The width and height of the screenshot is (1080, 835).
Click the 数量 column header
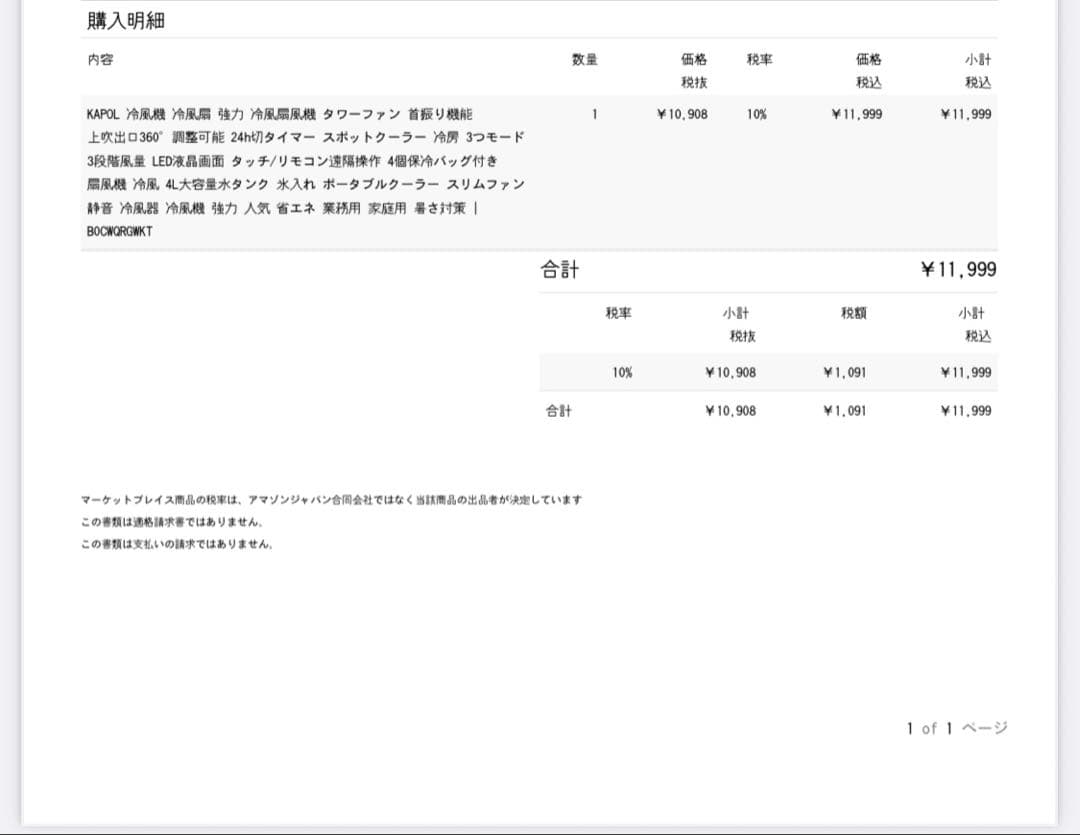[x=585, y=59]
